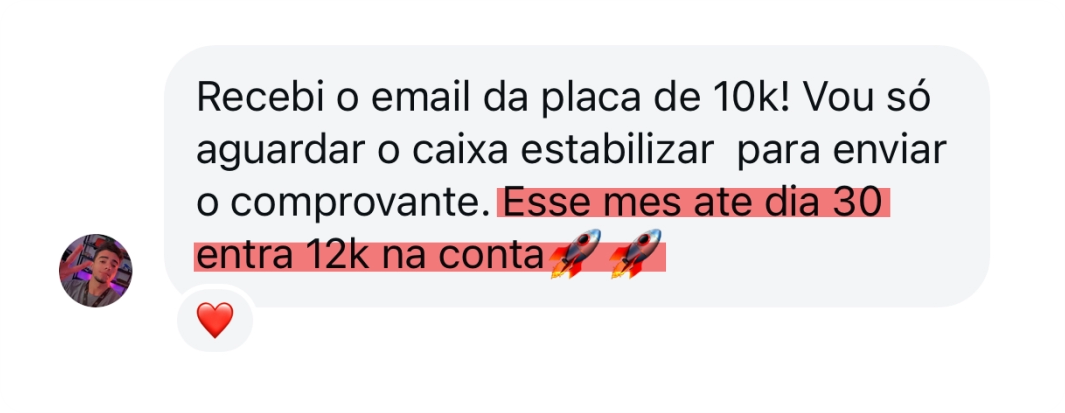Image resolution: width=1065 pixels, height=413 pixels.
Task: Click highlighted word "entra"
Action: click(x=245, y=257)
